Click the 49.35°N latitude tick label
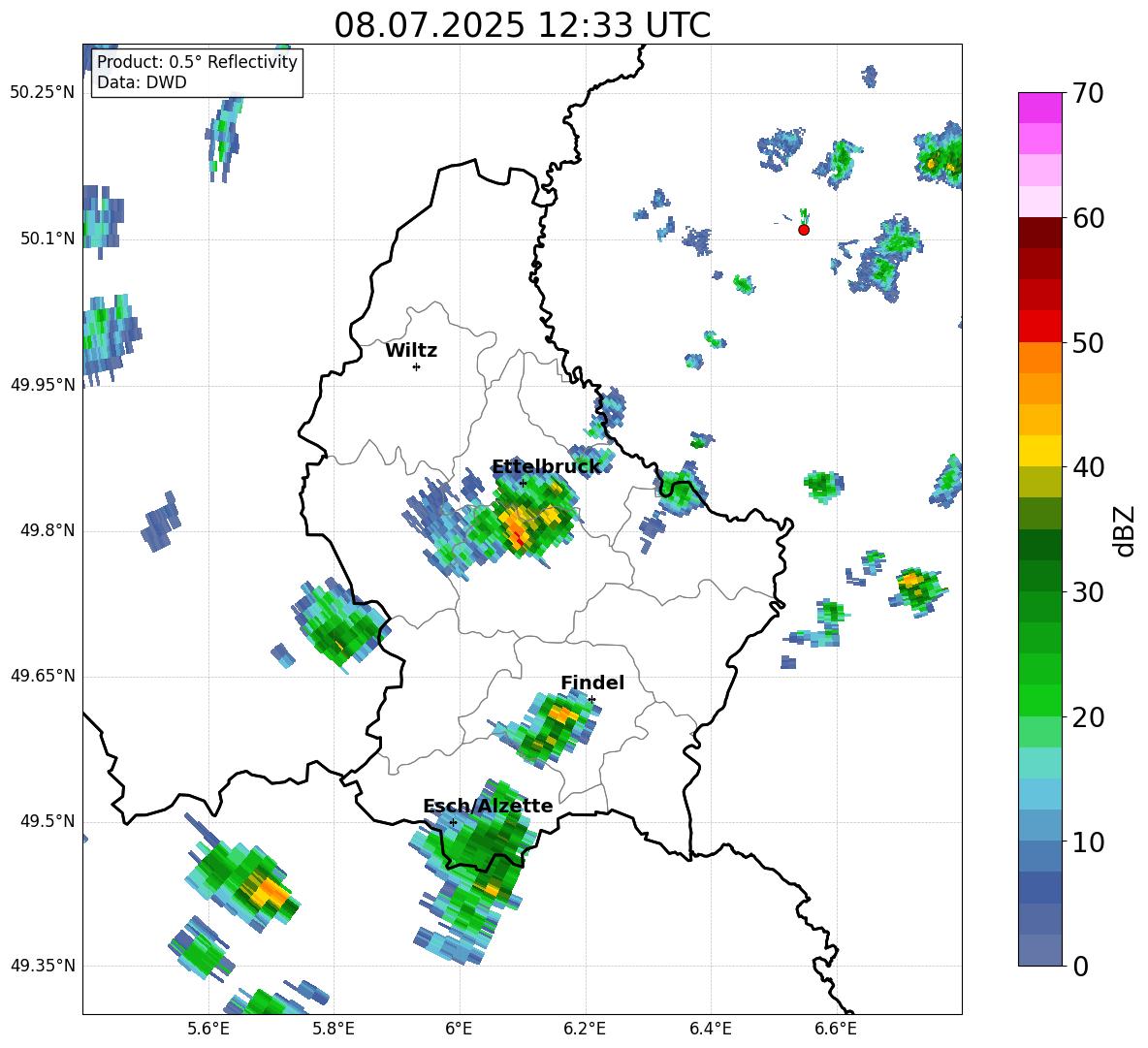 pyautogui.click(x=43, y=966)
